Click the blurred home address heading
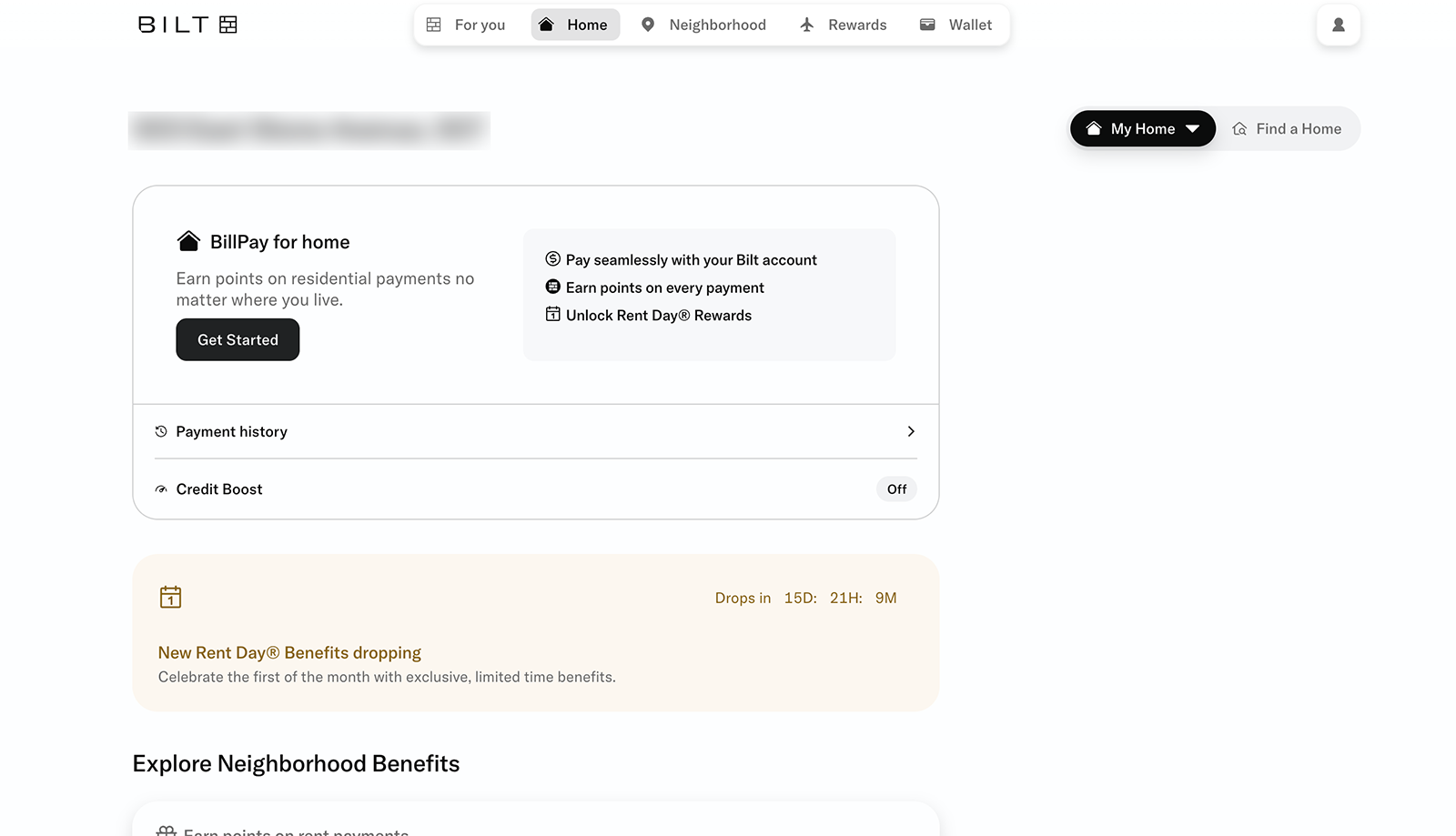This screenshot has height=836, width=1456. click(x=309, y=130)
